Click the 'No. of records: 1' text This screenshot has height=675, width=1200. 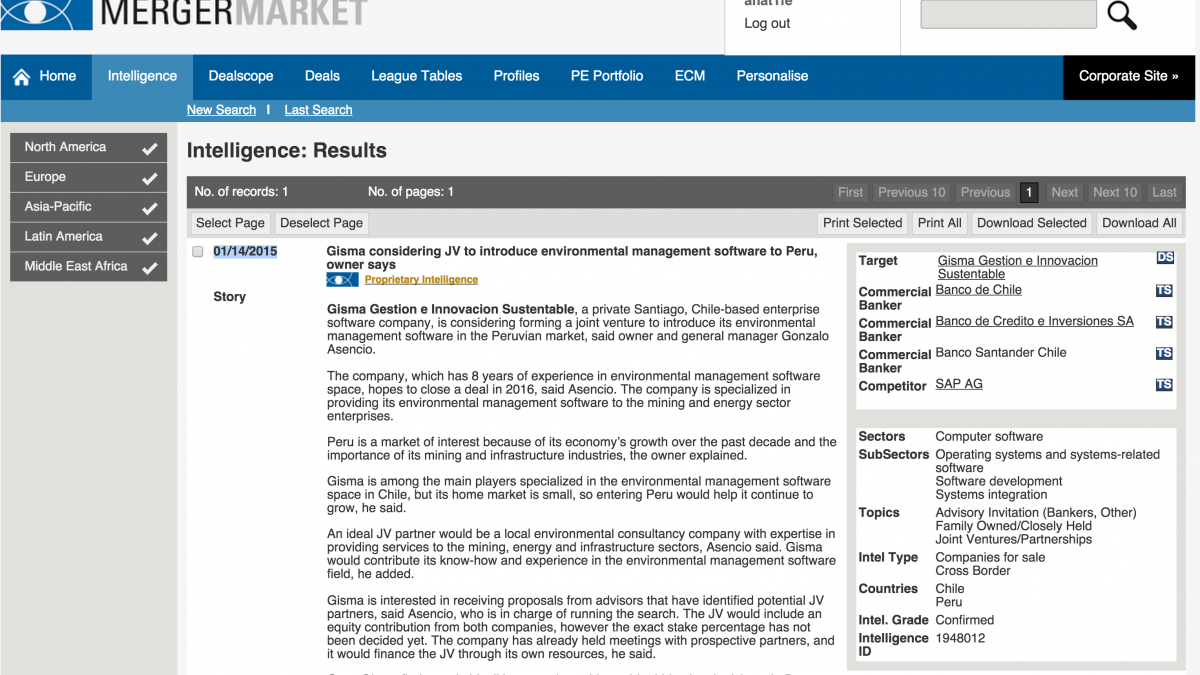point(241,192)
